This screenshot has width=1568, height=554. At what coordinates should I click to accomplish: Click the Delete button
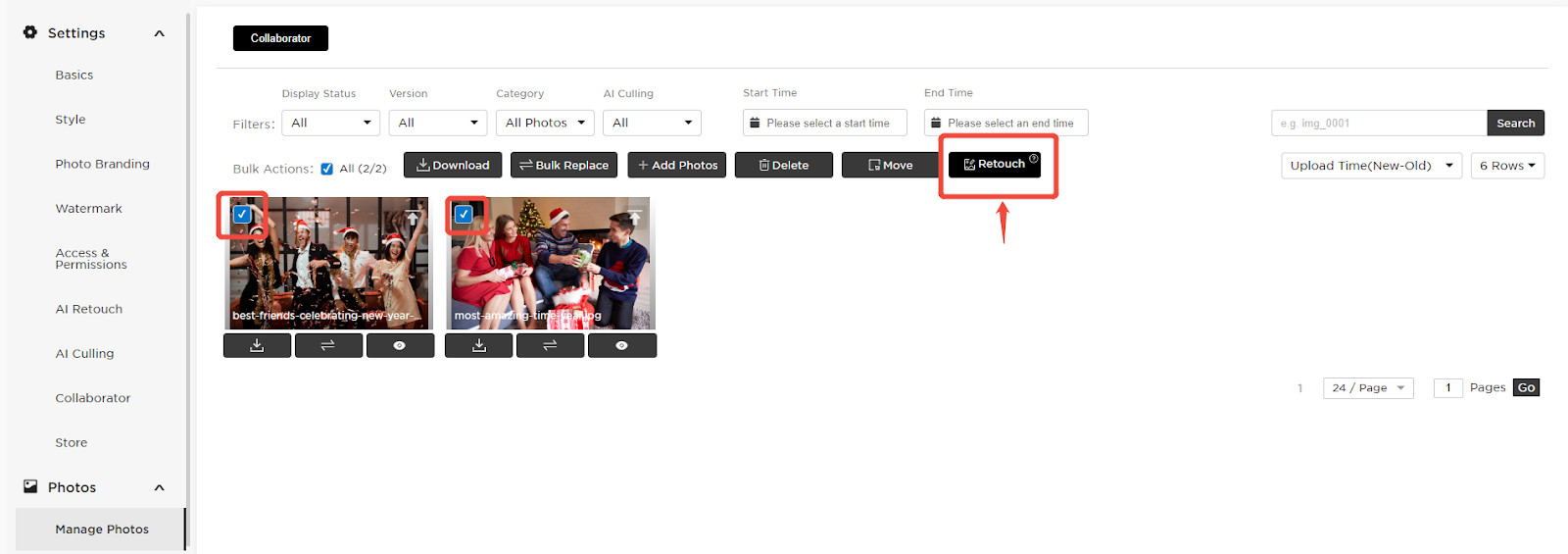point(783,165)
